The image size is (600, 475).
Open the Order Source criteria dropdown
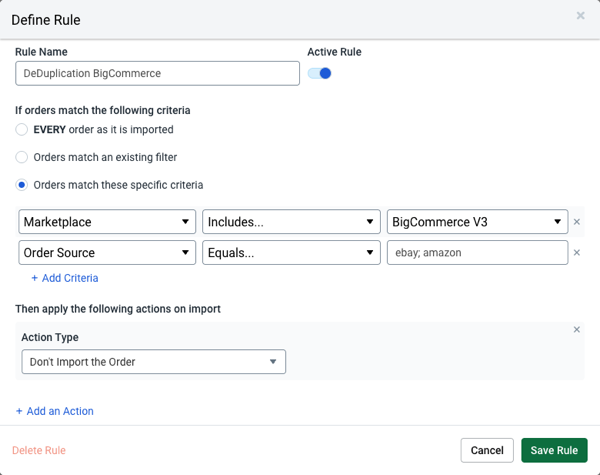pyautogui.click(x=107, y=253)
